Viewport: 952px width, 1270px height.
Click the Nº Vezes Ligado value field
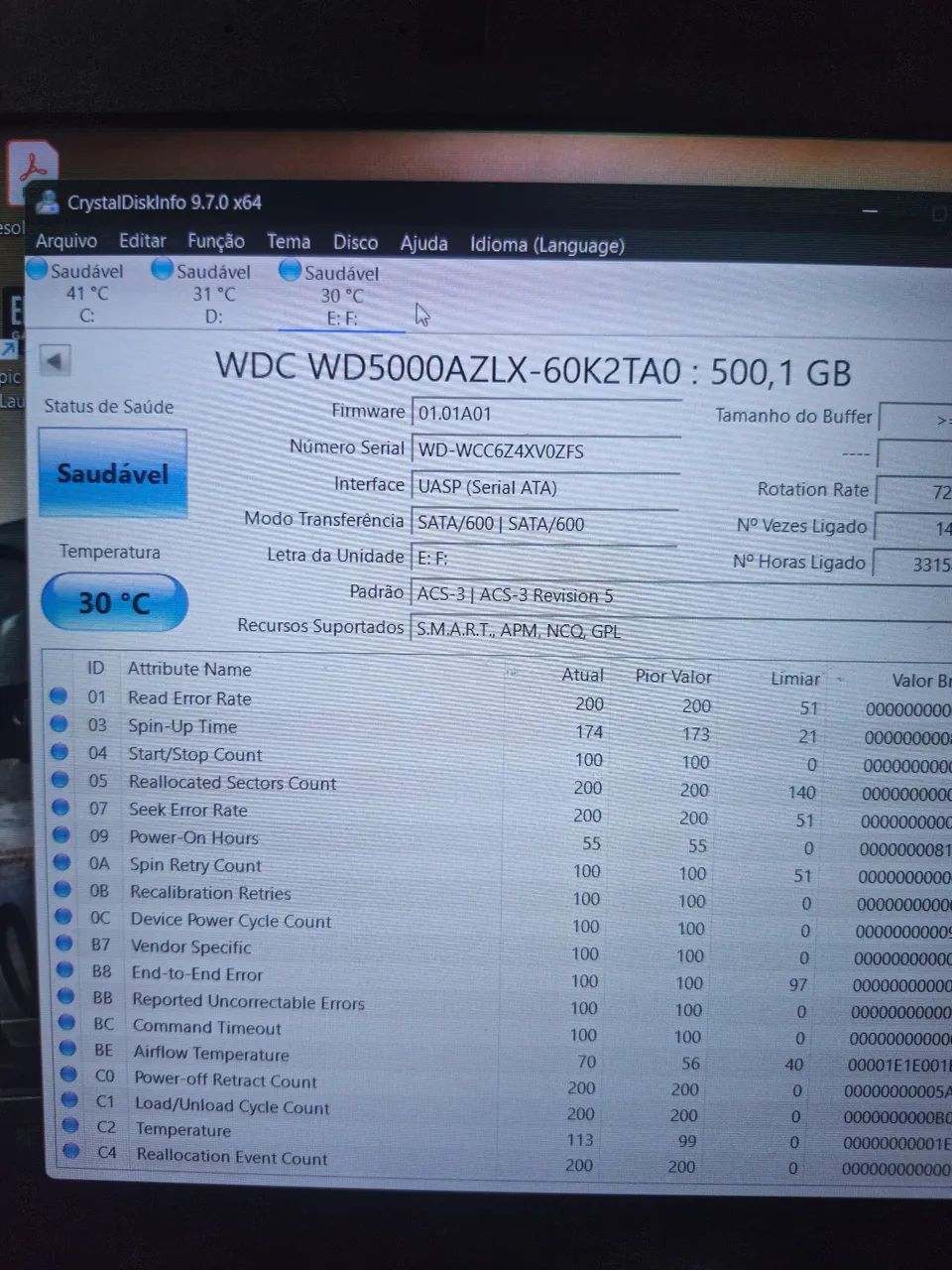[x=915, y=528]
